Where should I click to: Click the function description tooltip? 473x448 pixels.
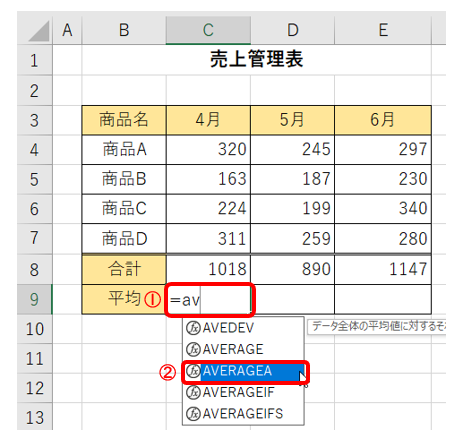pyautogui.click(x=376, y=327)
